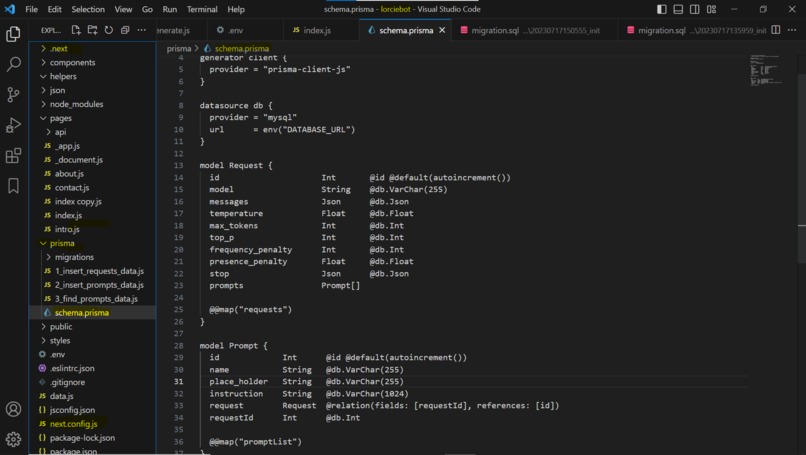The height and width of the screenshot is (455, 806).
Task: Toggle primary side bar layout icon
Action: [x=662, y=9]
